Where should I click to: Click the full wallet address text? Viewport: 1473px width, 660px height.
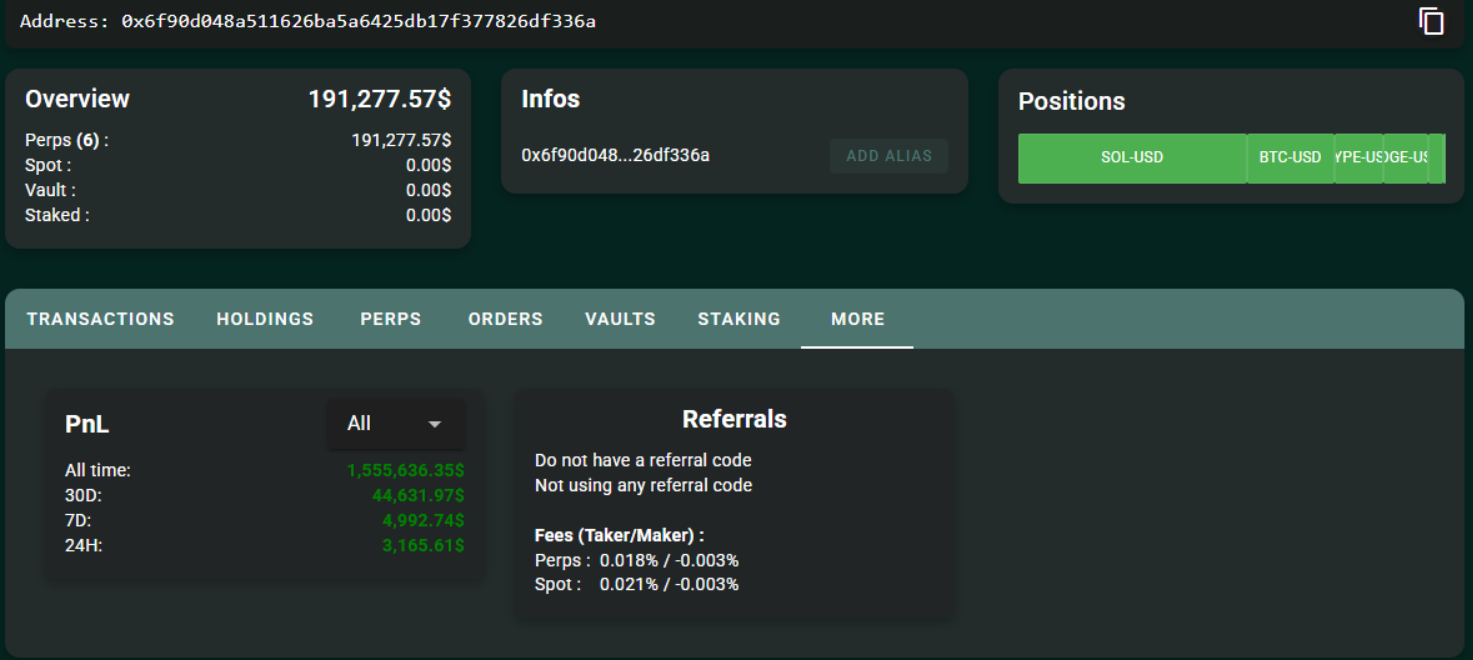(x=358, y=21)
